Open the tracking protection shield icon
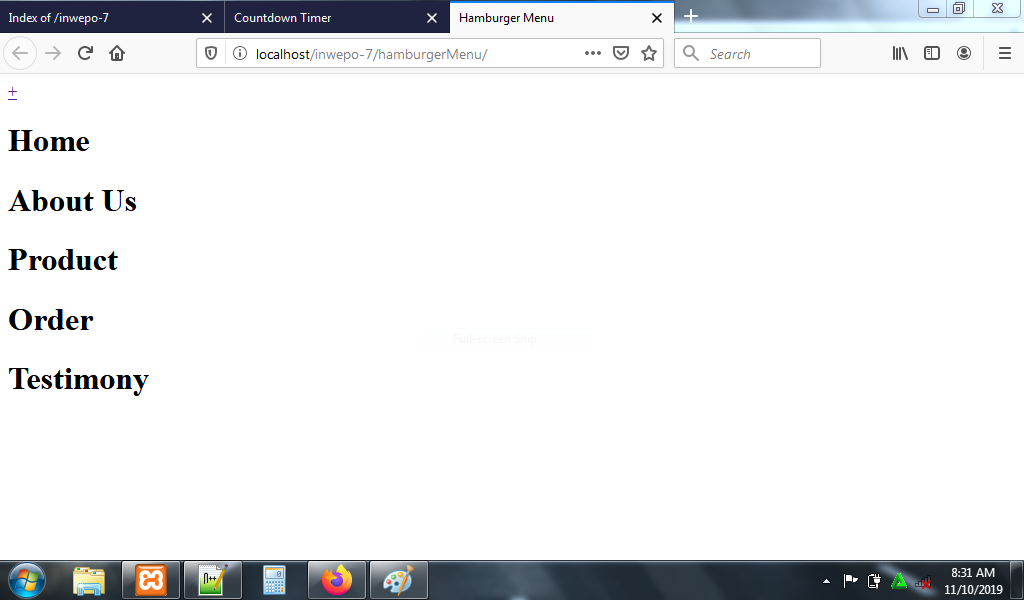Image resolution: width=1024 pixels, height=600 pixels. click(x=211, y=54)
